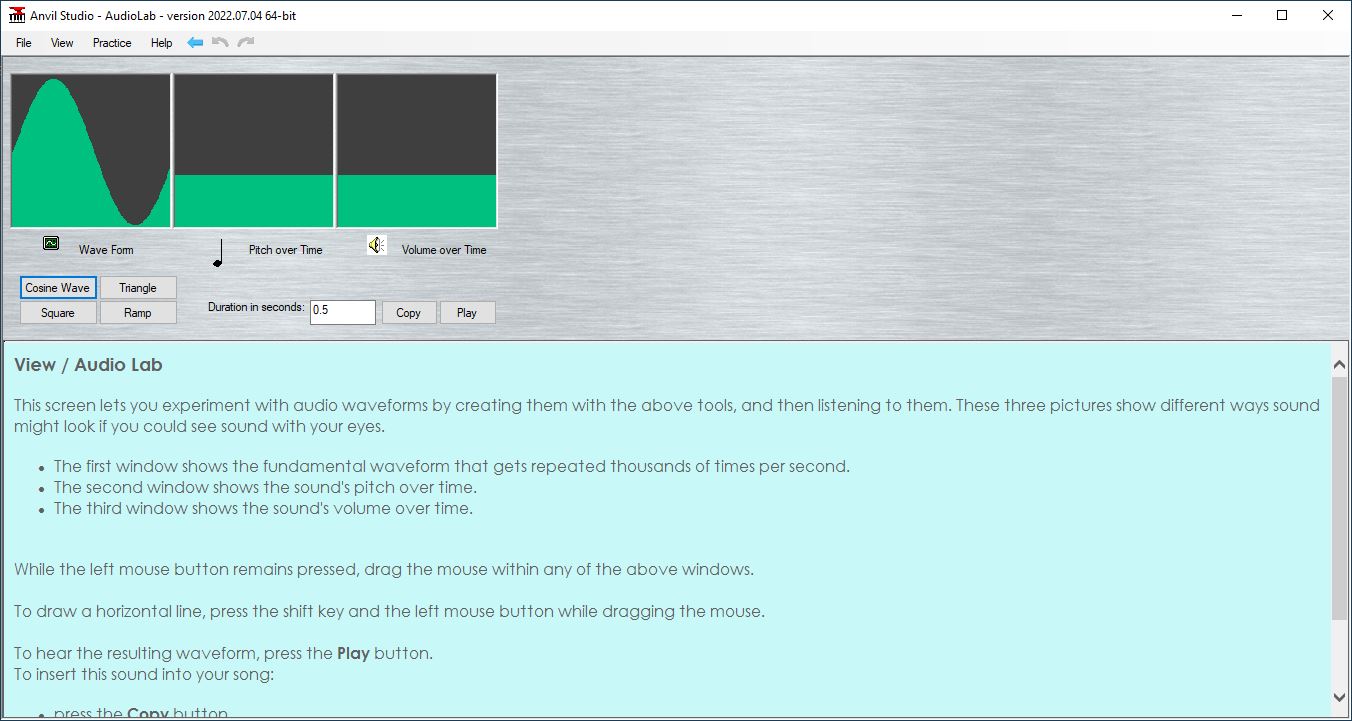Open the Practice menu

tap(112, 43)
